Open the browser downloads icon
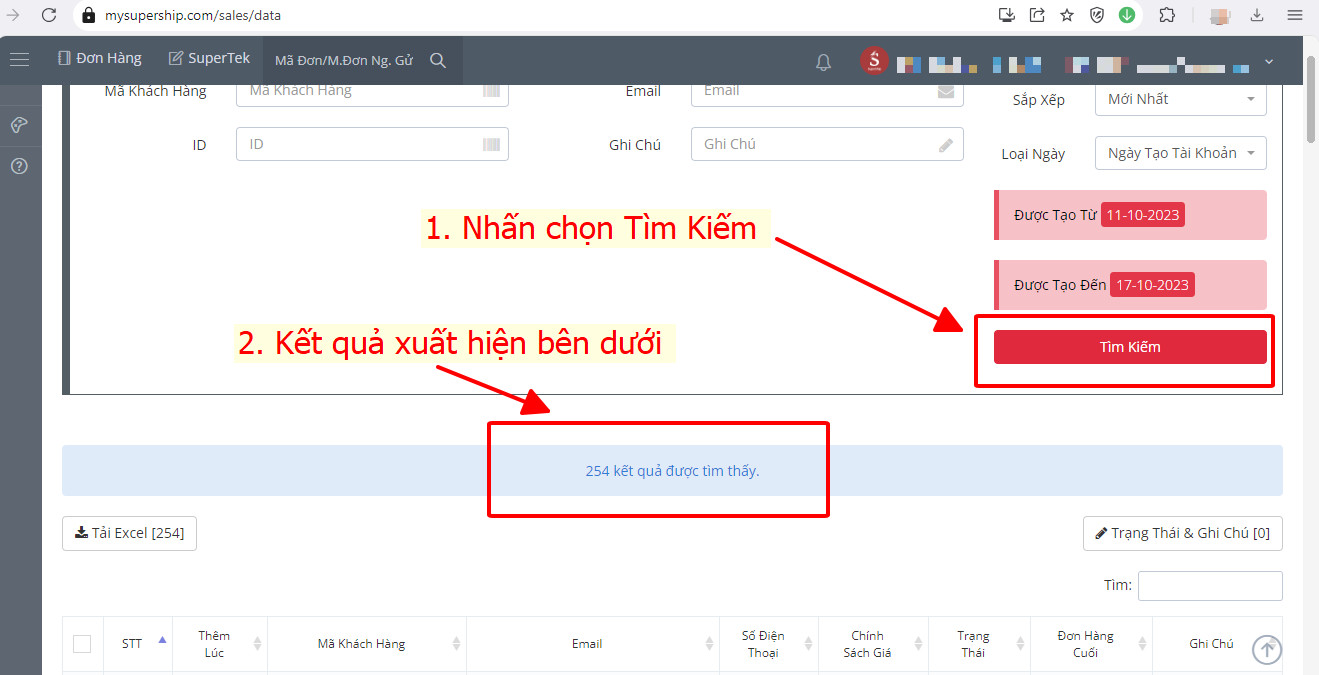The width and height of the screenshot is (1319, 675). point(1257,15)
